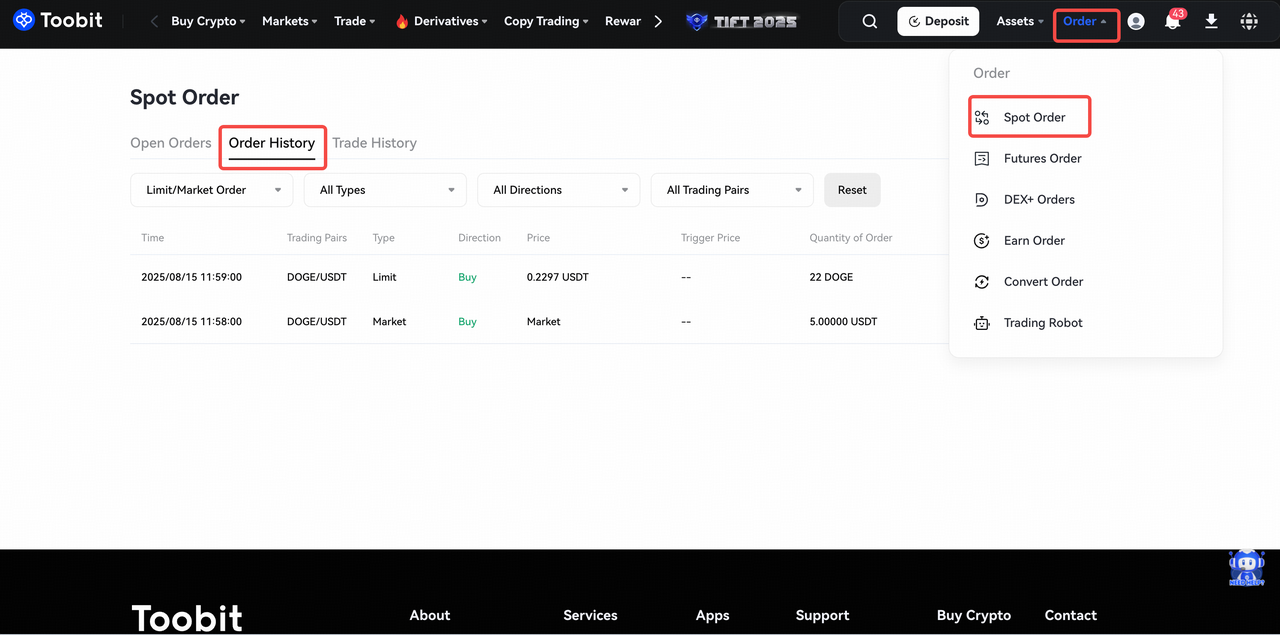Click the 5.00000 USDT quantity cell

tap(843, 322)
